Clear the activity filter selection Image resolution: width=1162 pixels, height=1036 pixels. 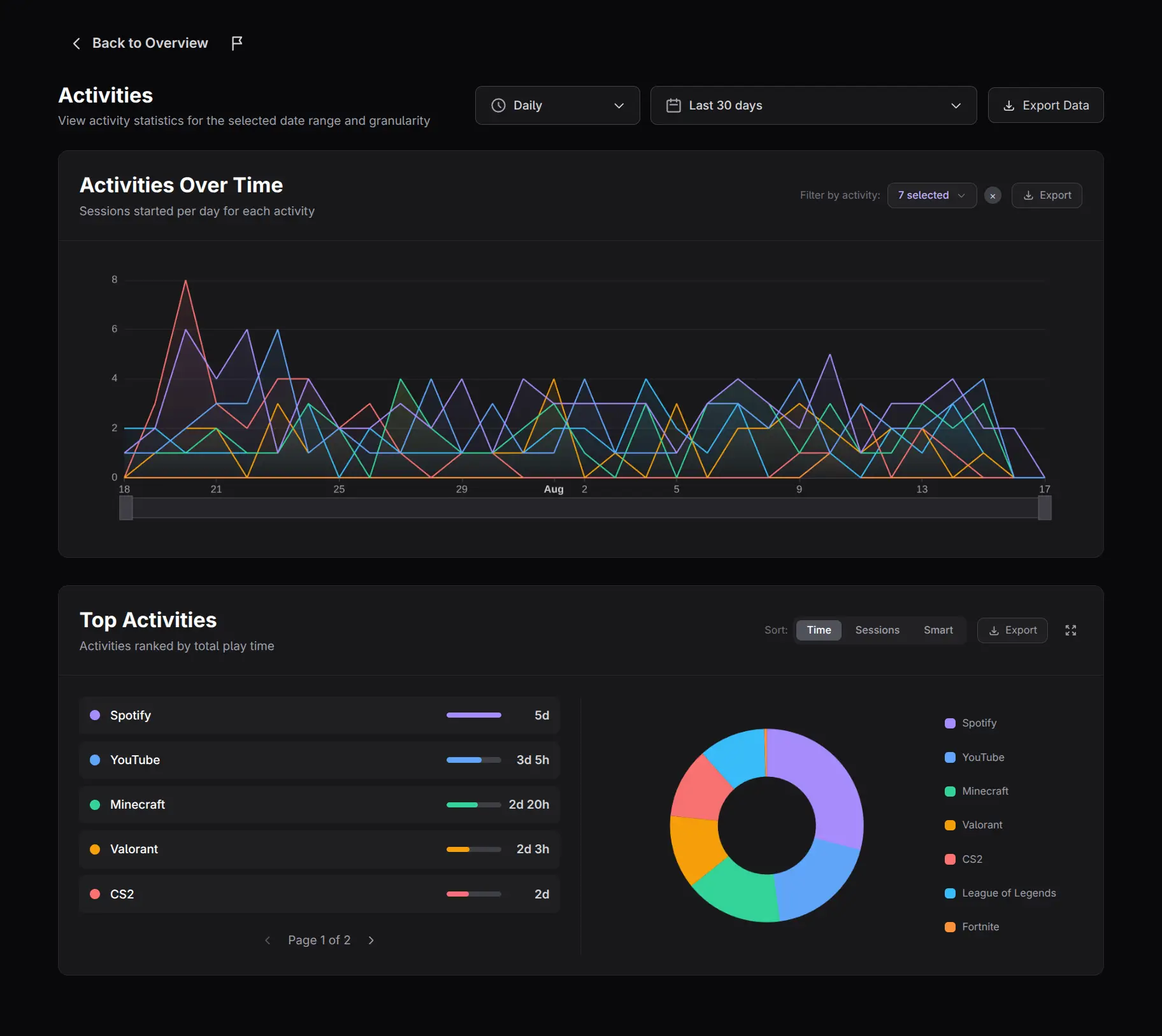[993, 195]
